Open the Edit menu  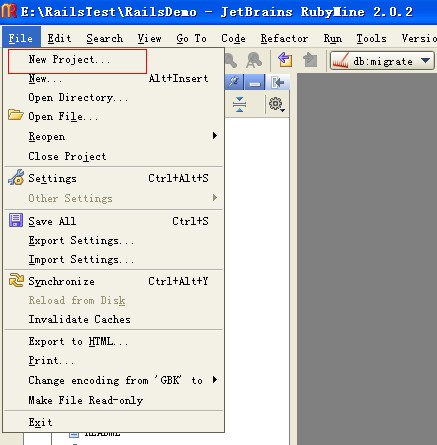(x=59, y=38)
